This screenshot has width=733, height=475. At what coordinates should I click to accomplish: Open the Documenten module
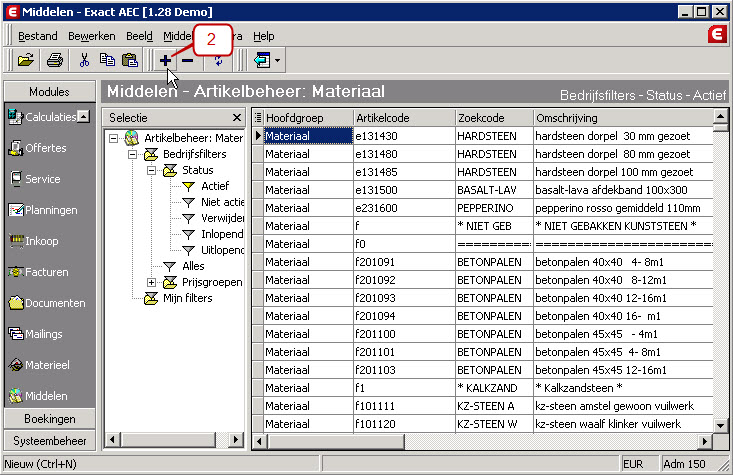[x=47, y=303]
